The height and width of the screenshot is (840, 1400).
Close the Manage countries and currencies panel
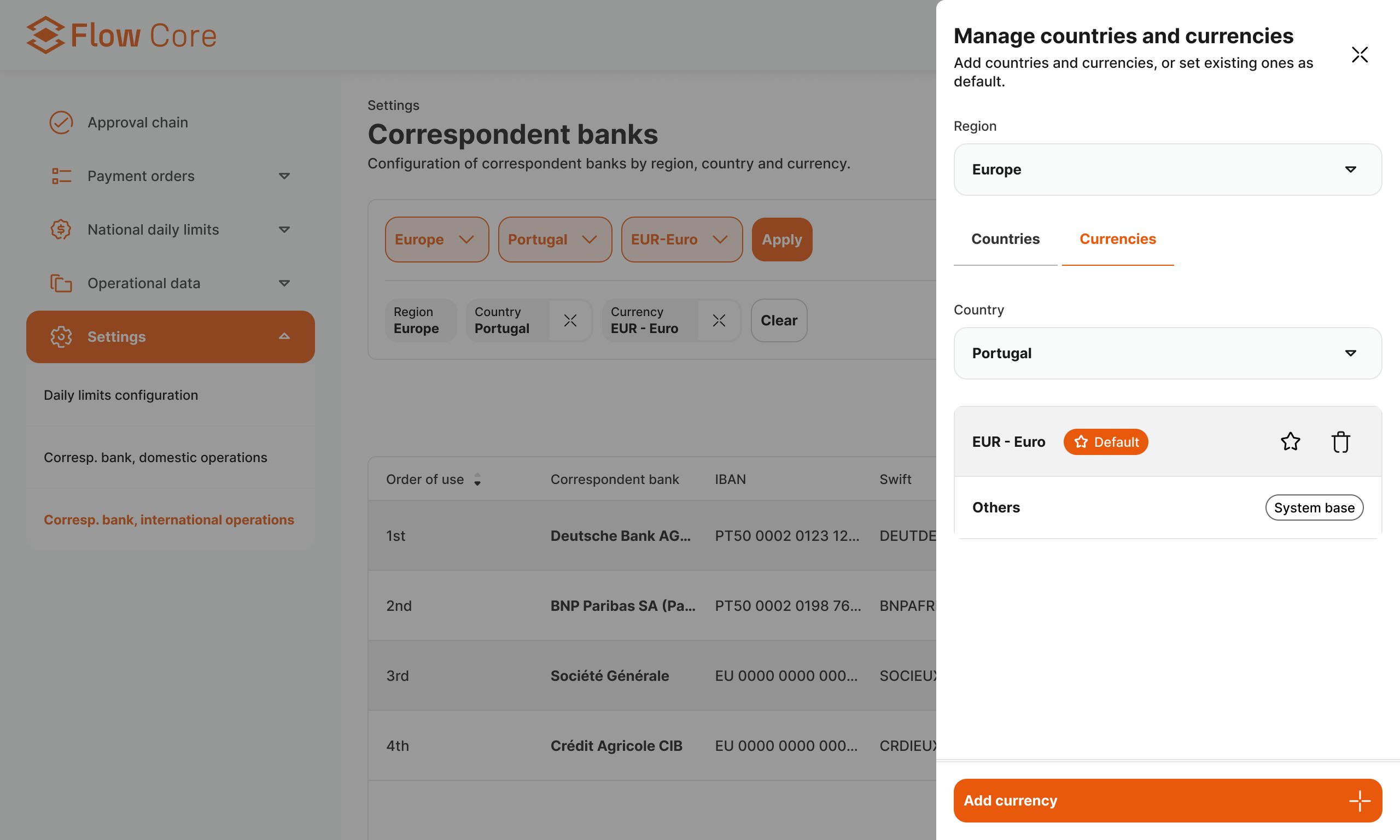1359,55
